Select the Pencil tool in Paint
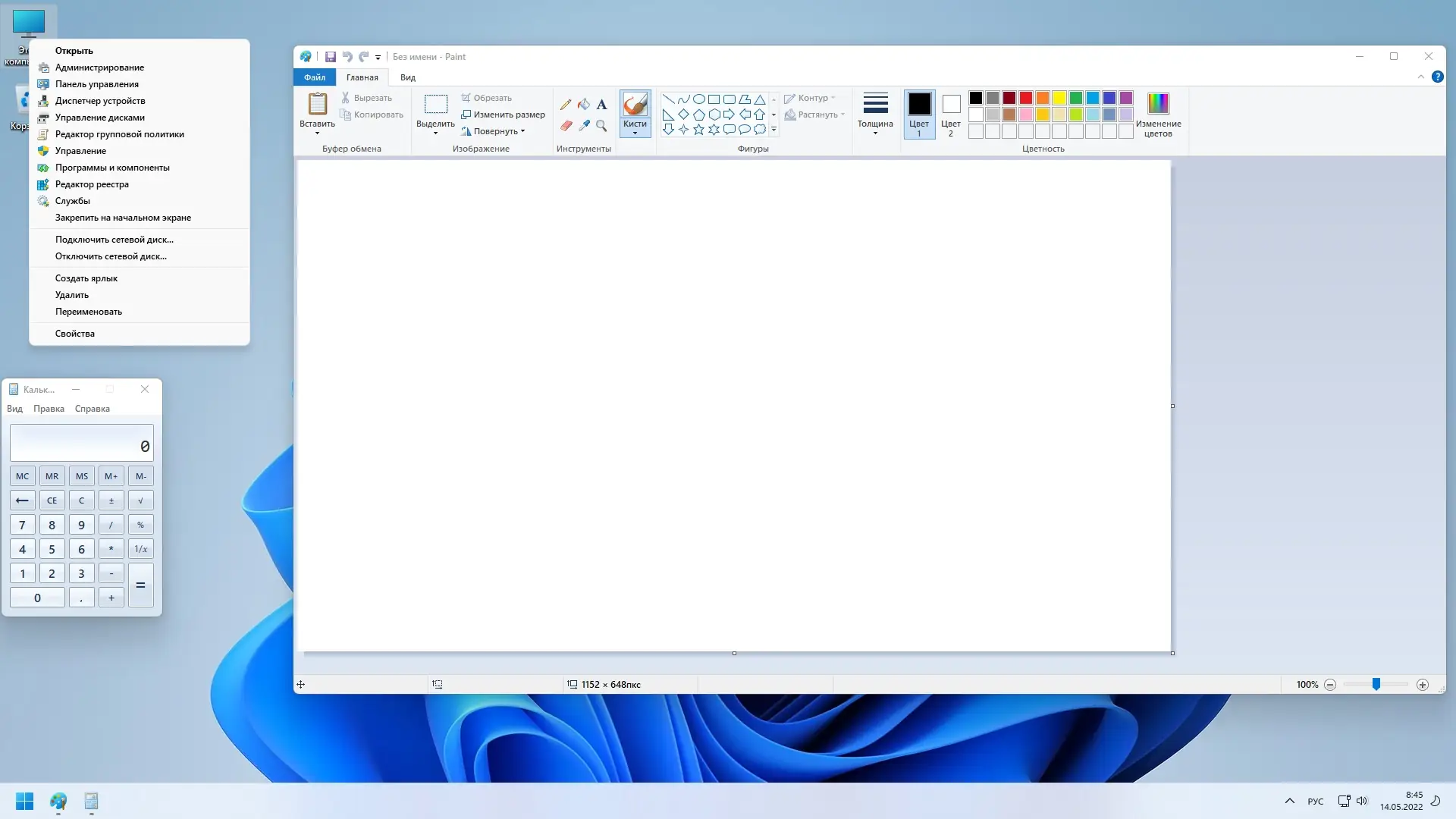Screen dimensions: 1456x819 pyautogui.click(x=566, y=105)
